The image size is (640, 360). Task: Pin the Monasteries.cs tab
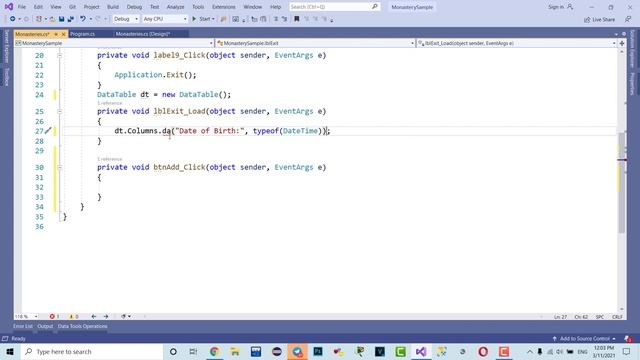[56, 34]
